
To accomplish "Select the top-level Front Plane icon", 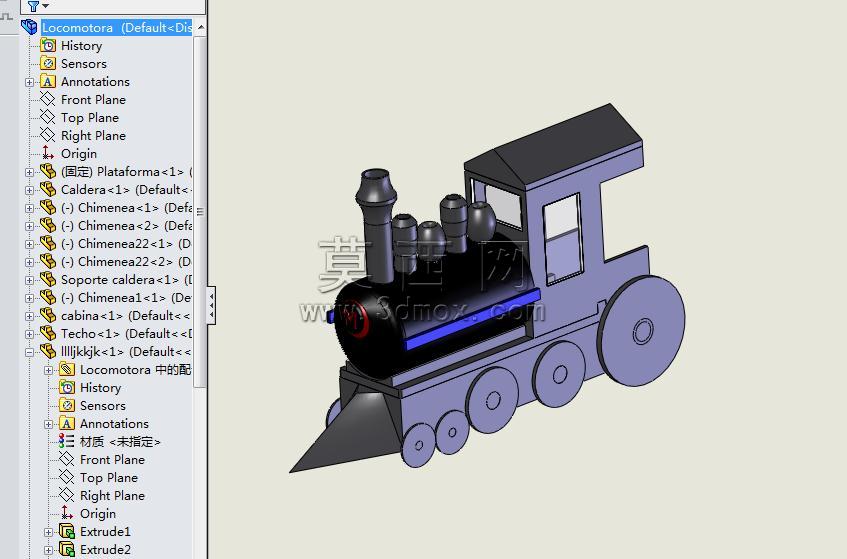I will click(x=48, y=99).
